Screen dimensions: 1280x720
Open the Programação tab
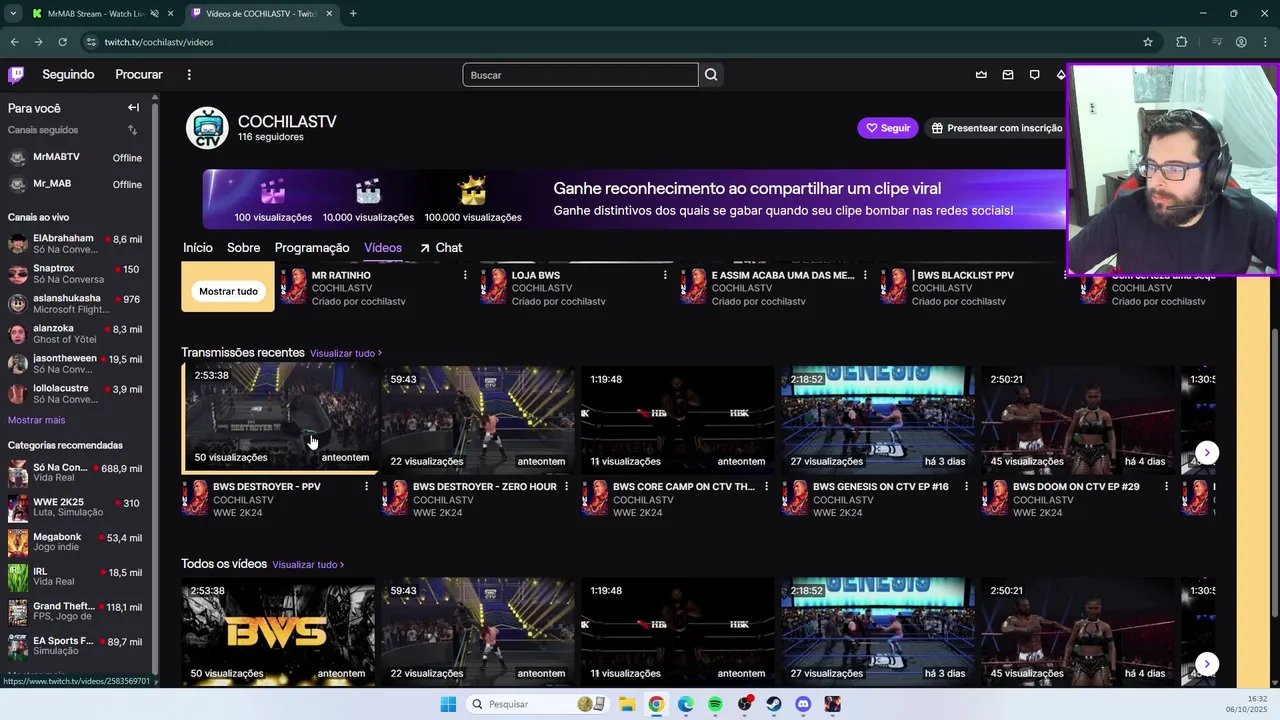pyautogui.click(x=312, y=248)
